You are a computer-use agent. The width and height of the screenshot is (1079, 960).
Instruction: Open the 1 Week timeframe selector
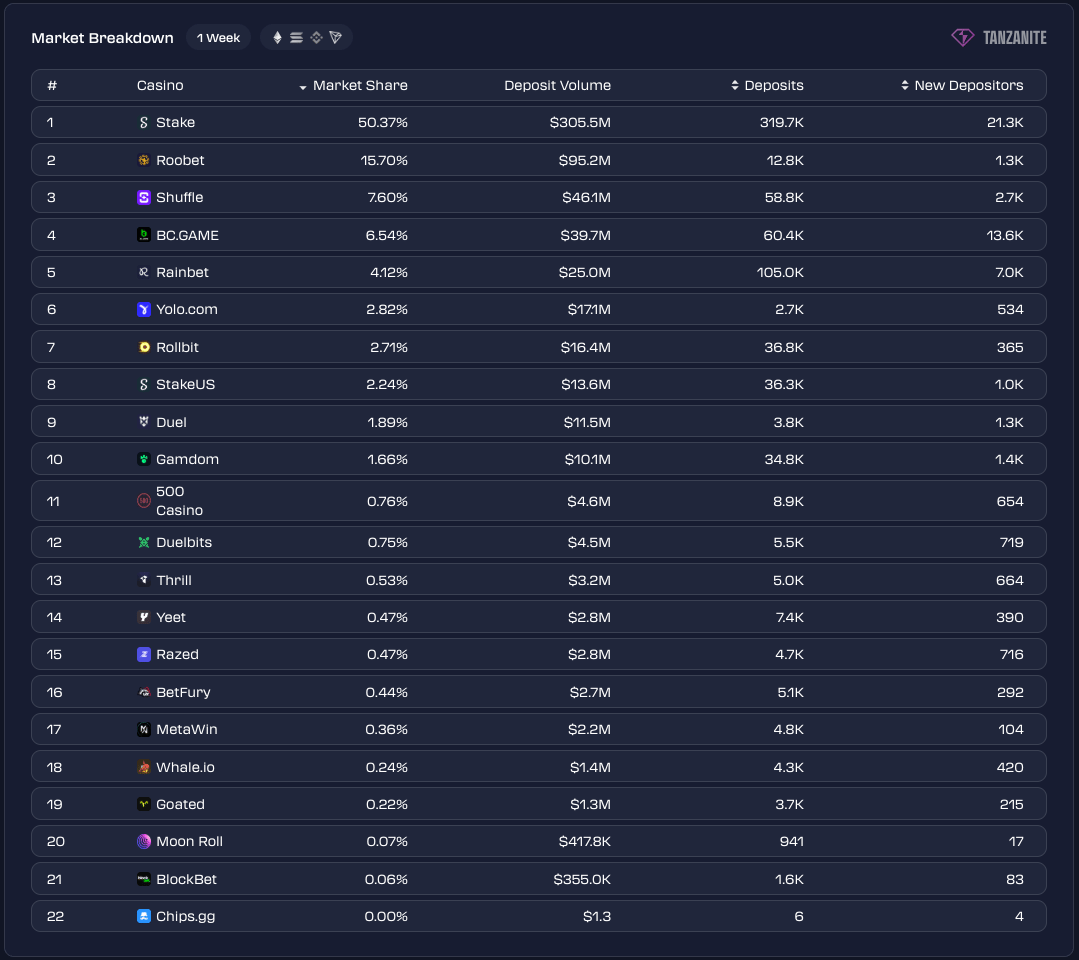218,38
